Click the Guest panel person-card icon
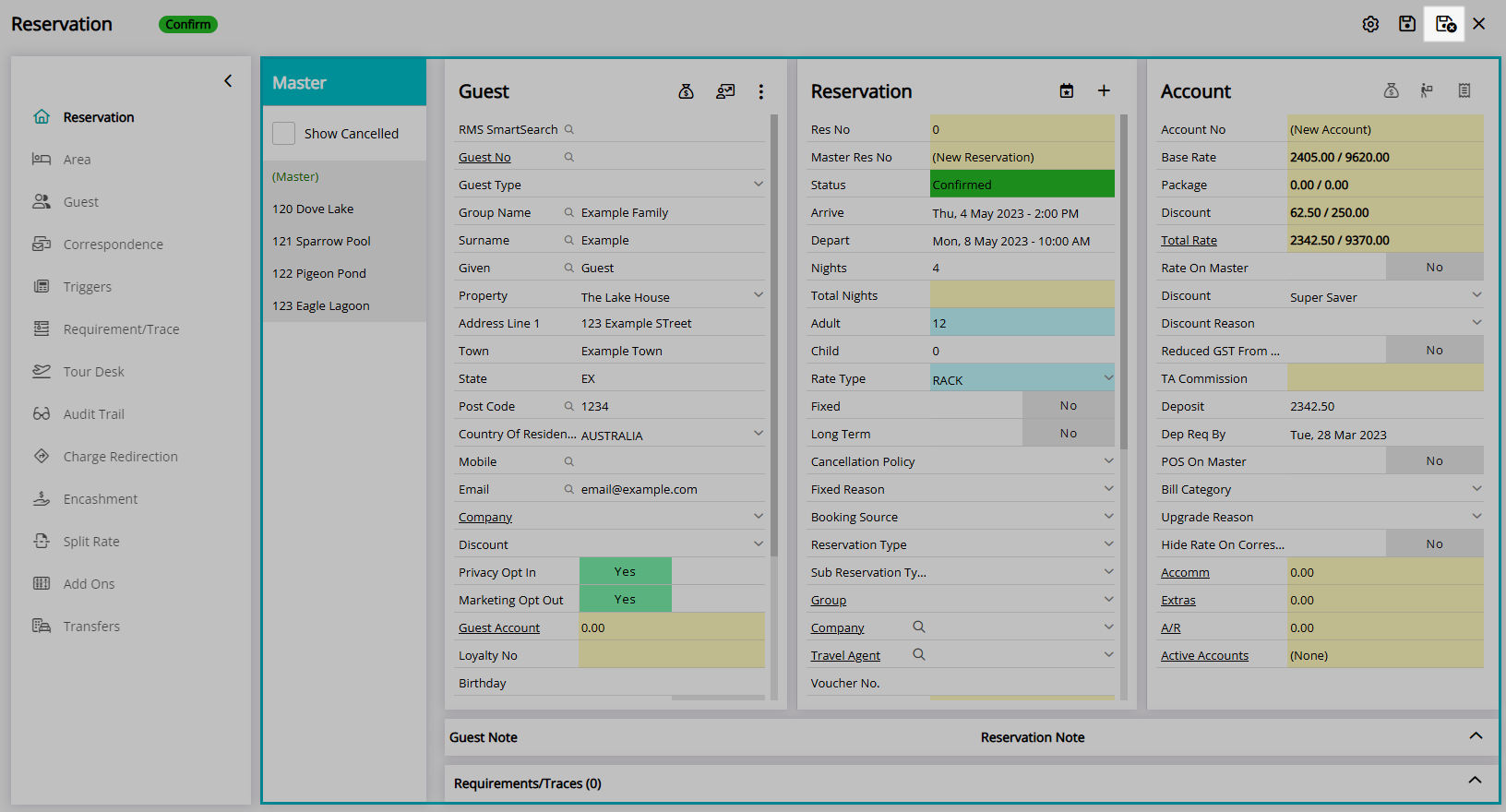 tap(725, 91)
